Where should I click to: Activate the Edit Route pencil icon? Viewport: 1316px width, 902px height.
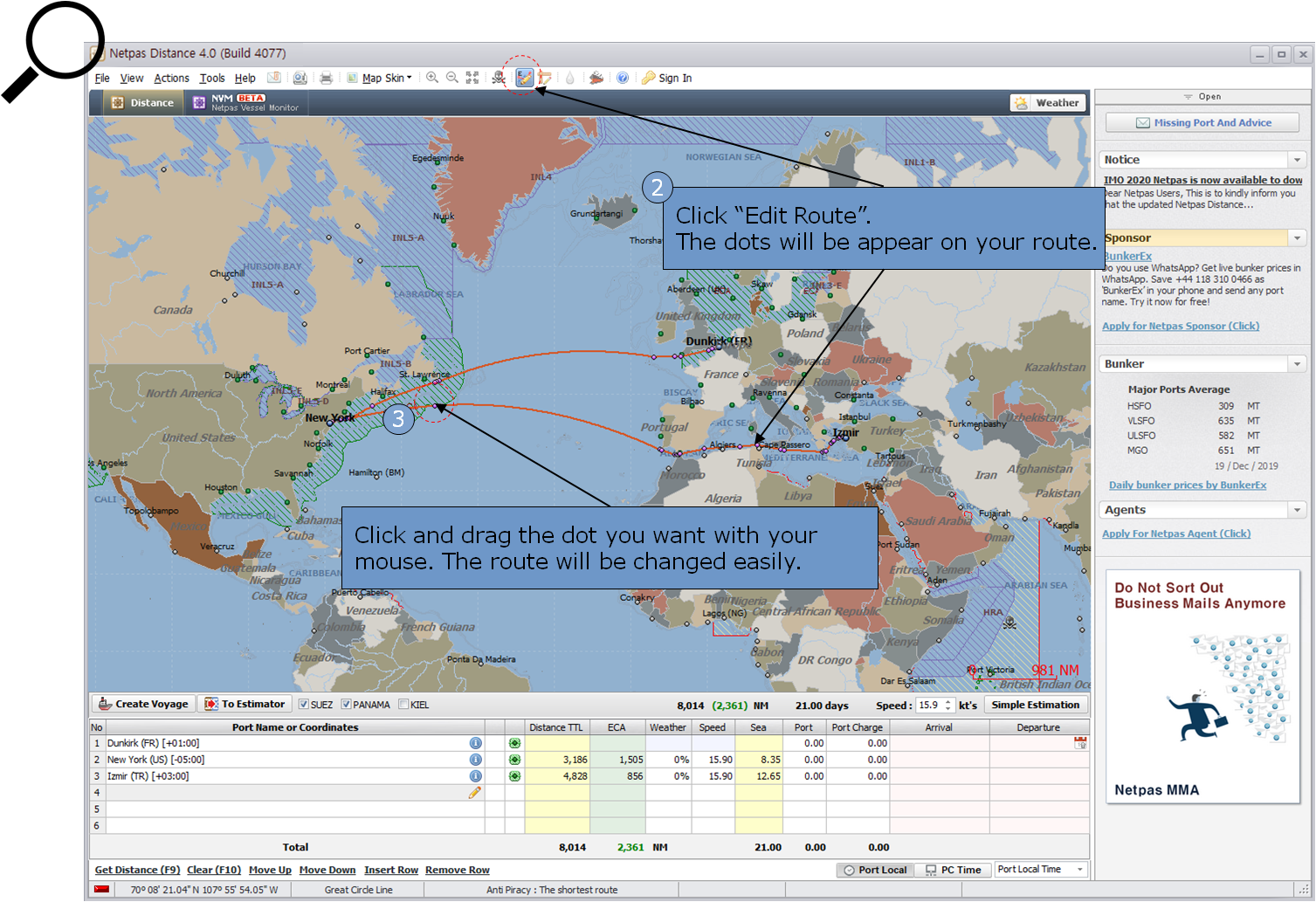[x=524, y=78]
